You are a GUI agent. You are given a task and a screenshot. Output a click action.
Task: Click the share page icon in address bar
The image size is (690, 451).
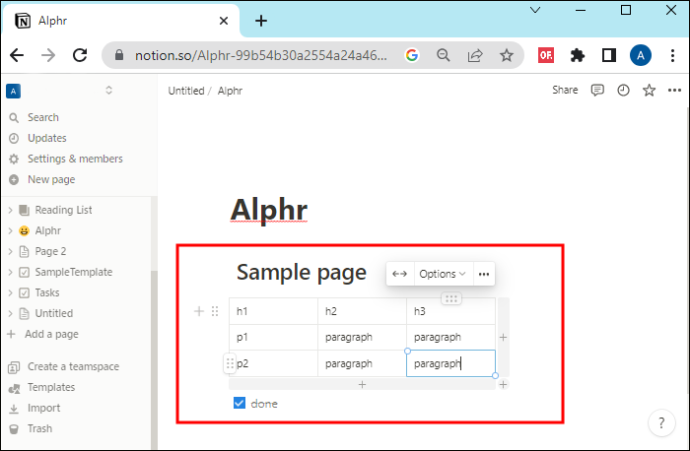click(x=475, y=55)
